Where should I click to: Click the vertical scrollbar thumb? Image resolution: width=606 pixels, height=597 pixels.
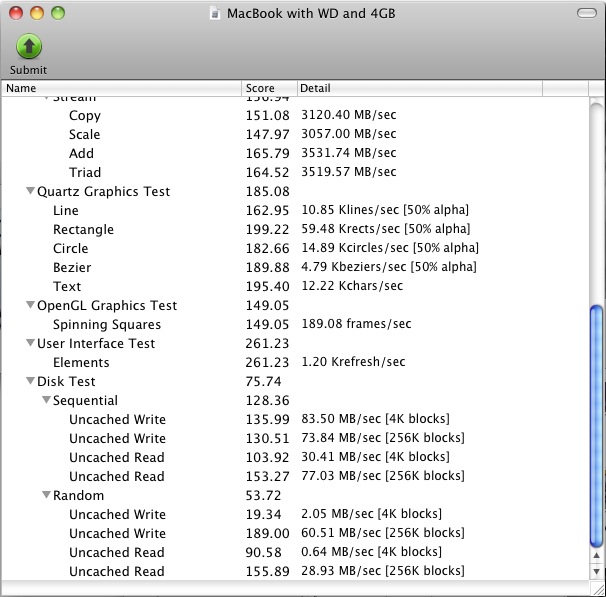596,425
